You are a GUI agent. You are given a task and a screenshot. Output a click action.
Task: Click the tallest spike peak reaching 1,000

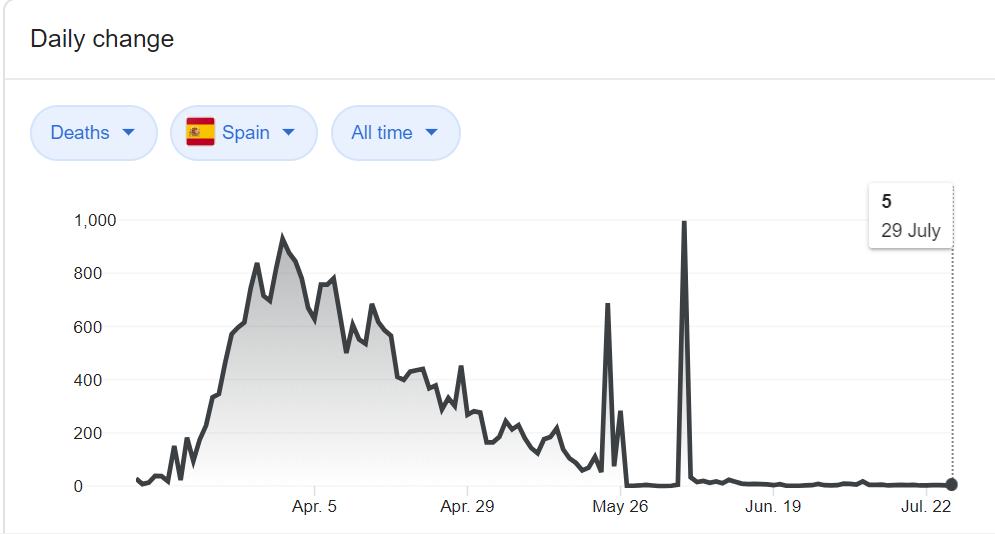(684, 222)
